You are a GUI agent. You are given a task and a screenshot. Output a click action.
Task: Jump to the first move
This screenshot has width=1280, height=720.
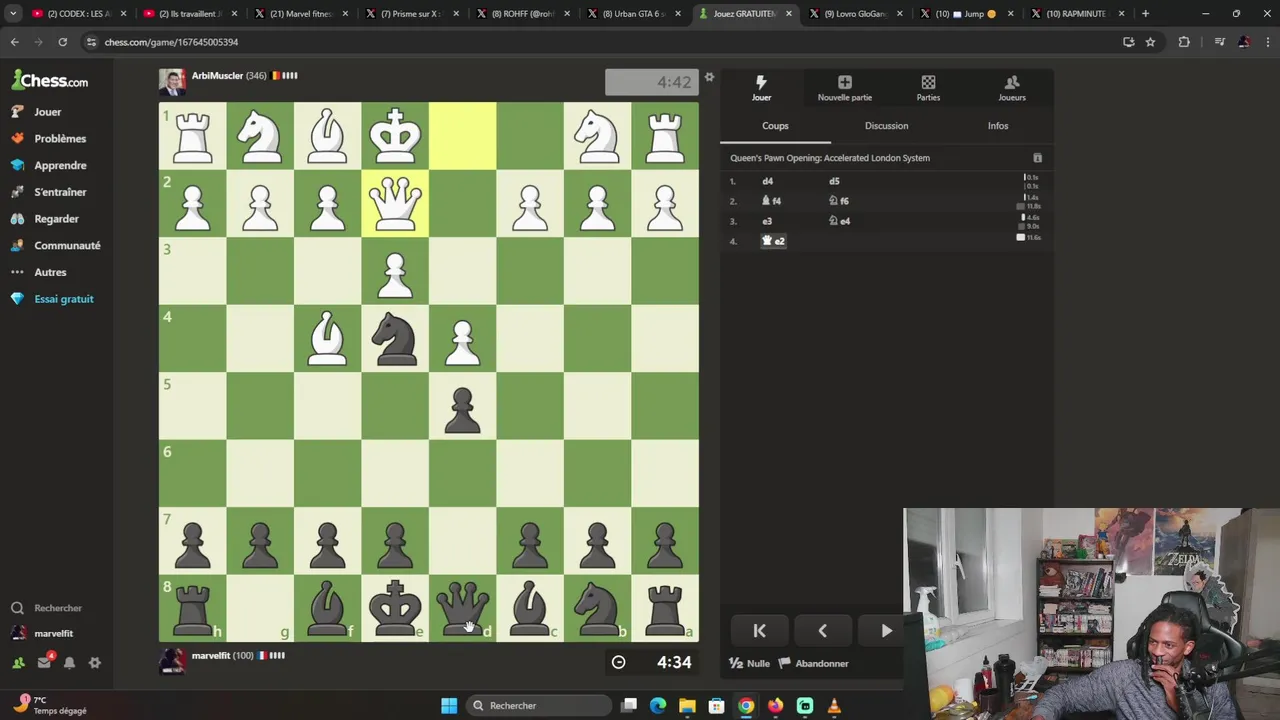[x=759, y=631]
